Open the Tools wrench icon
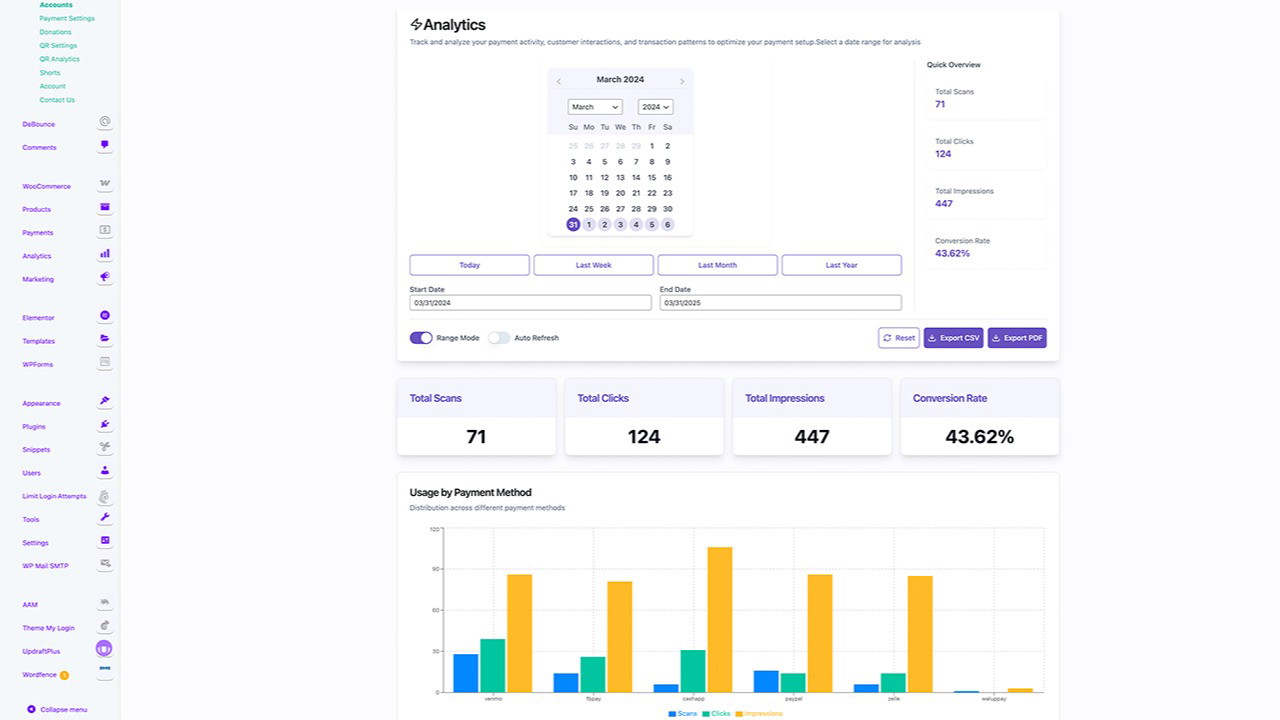 click(104, 518)
